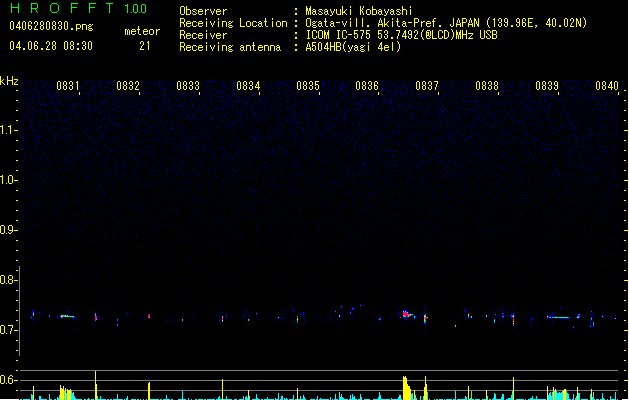Click time marker 0831
Image resolution: width=629 pixels, height=400 pixels.
(x=67, y=86)
